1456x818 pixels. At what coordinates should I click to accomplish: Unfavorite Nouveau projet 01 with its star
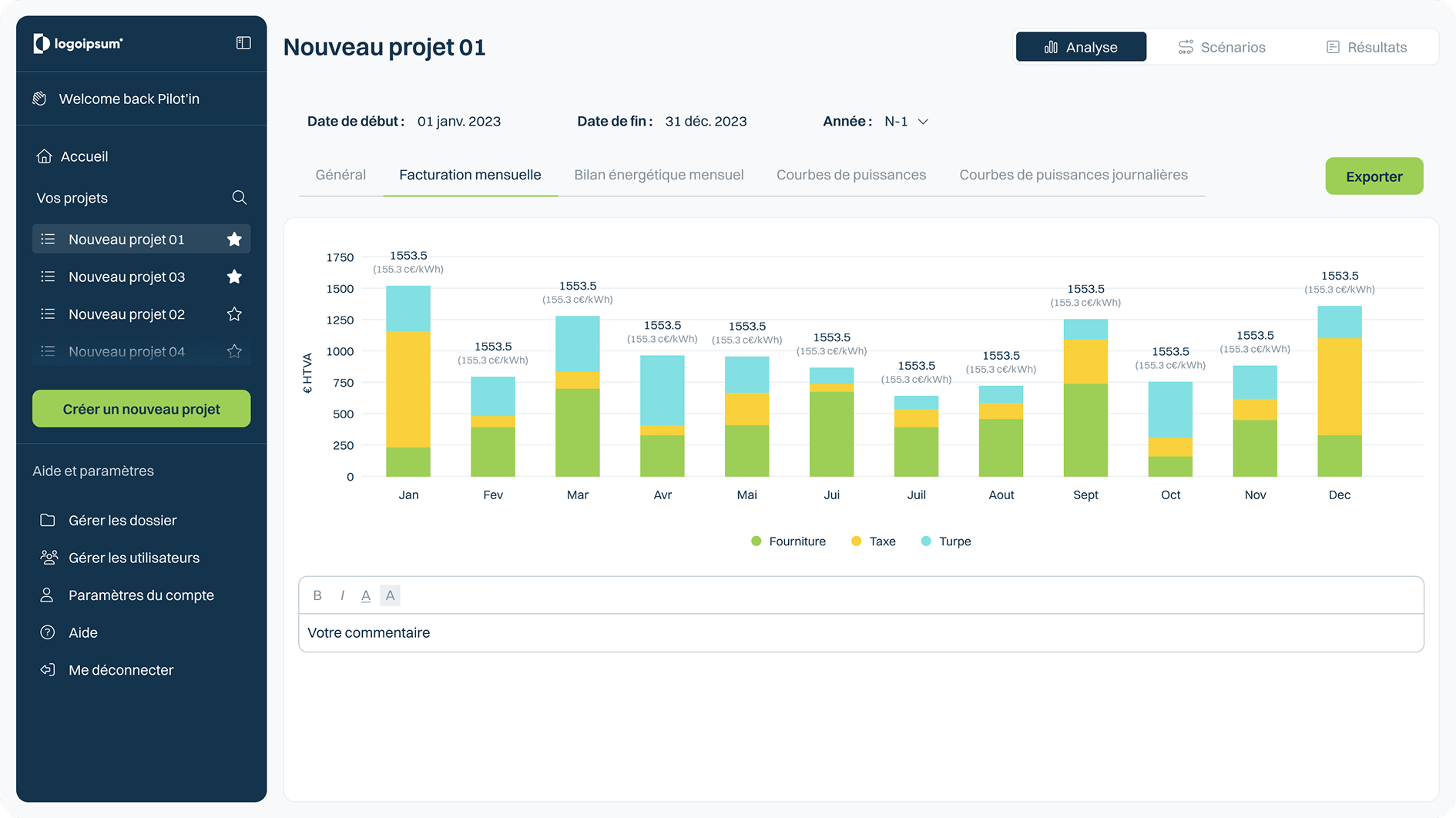point(234,240)
